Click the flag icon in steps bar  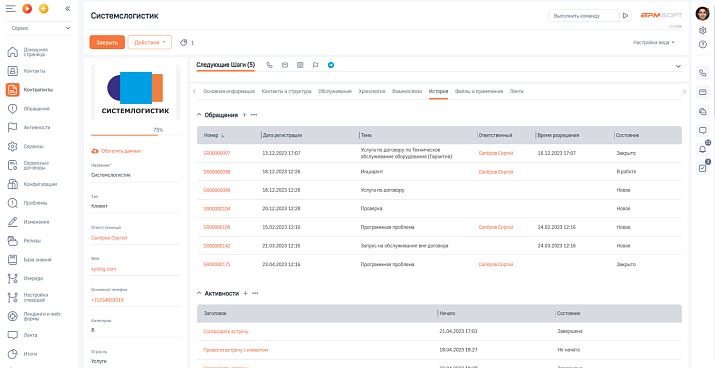pyautogui.click(x=316, y=65)
